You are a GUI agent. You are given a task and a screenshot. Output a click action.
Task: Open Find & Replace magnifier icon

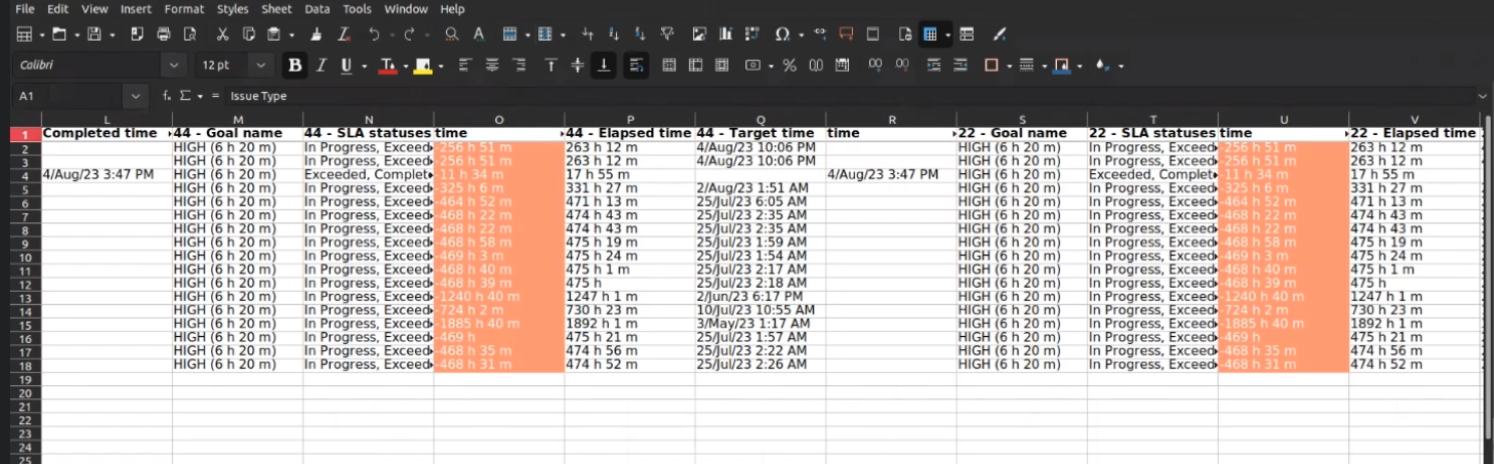452,34
